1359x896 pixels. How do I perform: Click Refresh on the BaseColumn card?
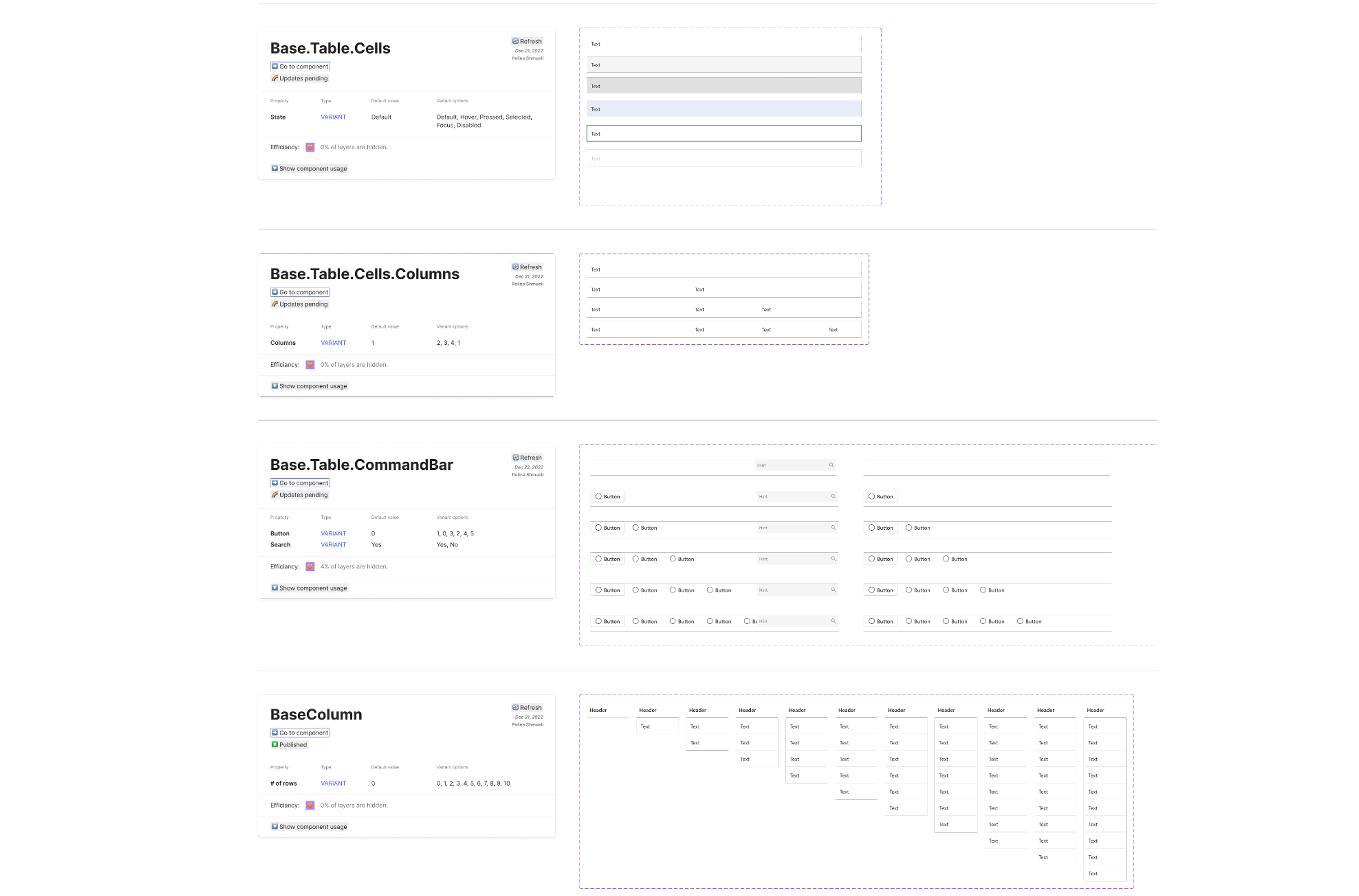point(526,707)
